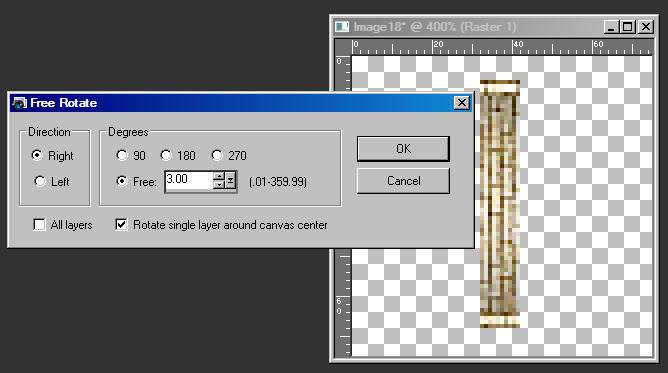
Task: Choose 180 degrees rotation
Action: [166, 155]
